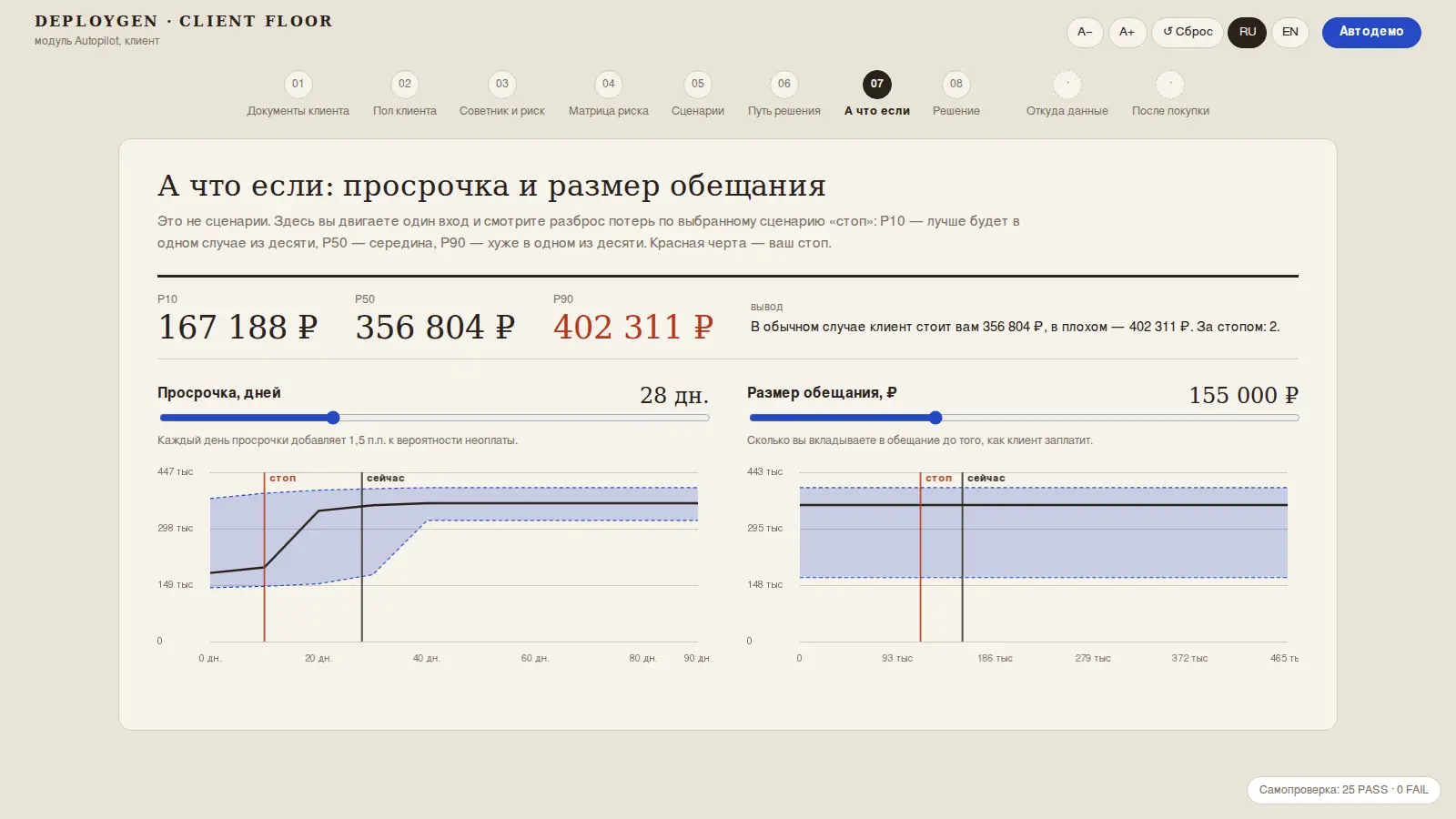Viewport: 1456px width, 819px height.
Task: Open the После покупки section
Action: click(x=1170, y=95)
